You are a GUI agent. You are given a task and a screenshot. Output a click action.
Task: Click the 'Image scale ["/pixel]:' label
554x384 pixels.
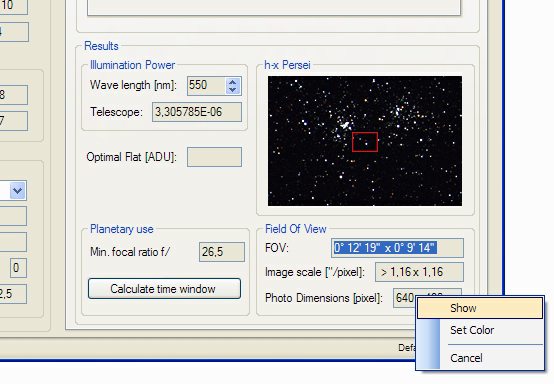point(314,272)
